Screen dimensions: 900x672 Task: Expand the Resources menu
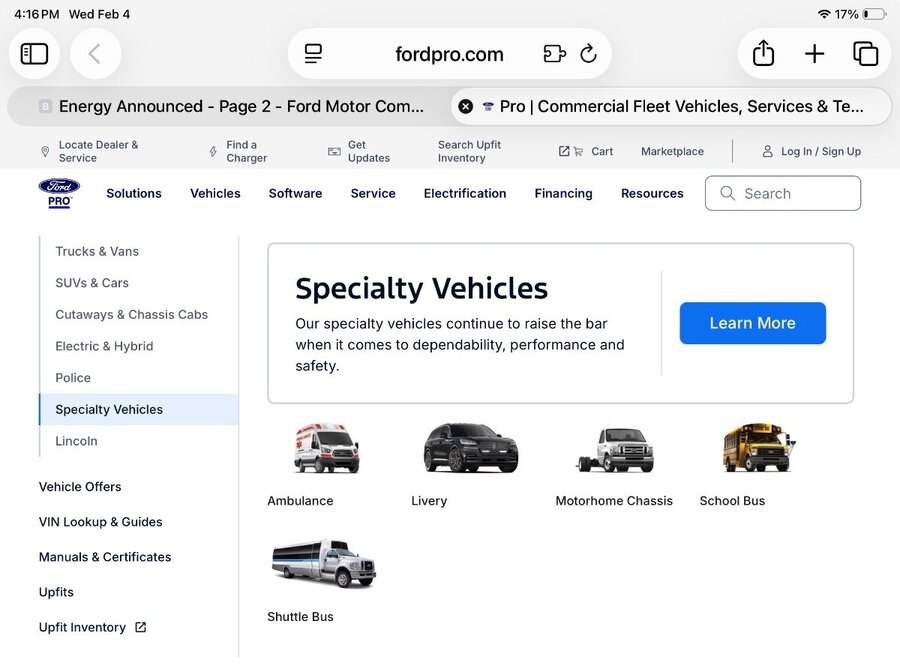click(652, 193)
